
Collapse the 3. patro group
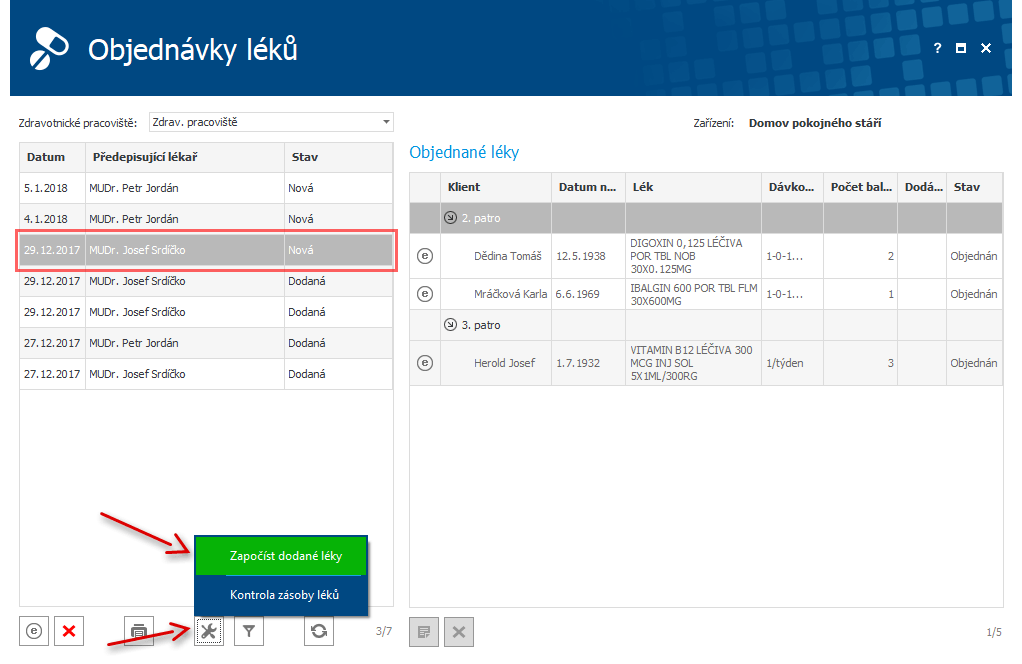click(x=450, y=325)
